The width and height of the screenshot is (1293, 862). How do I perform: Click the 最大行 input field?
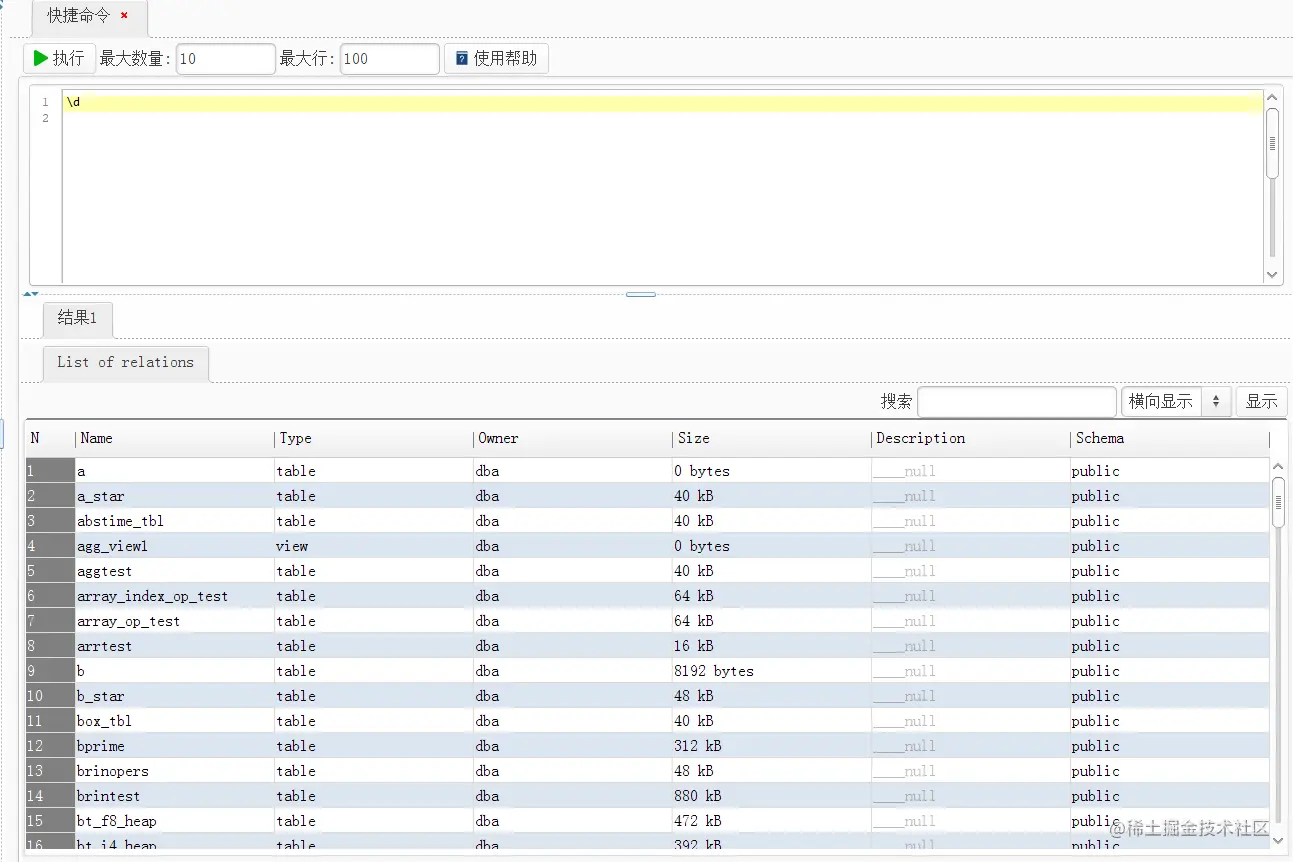click(390, 59)
